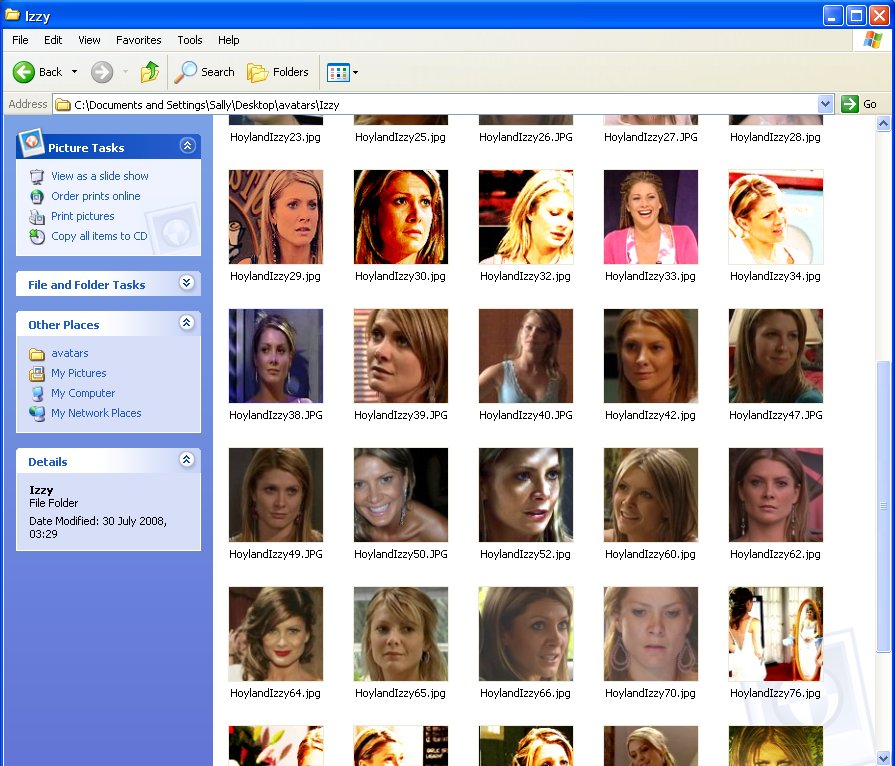
Task: Click the green Go arrow icon
Action: [850, 104]
